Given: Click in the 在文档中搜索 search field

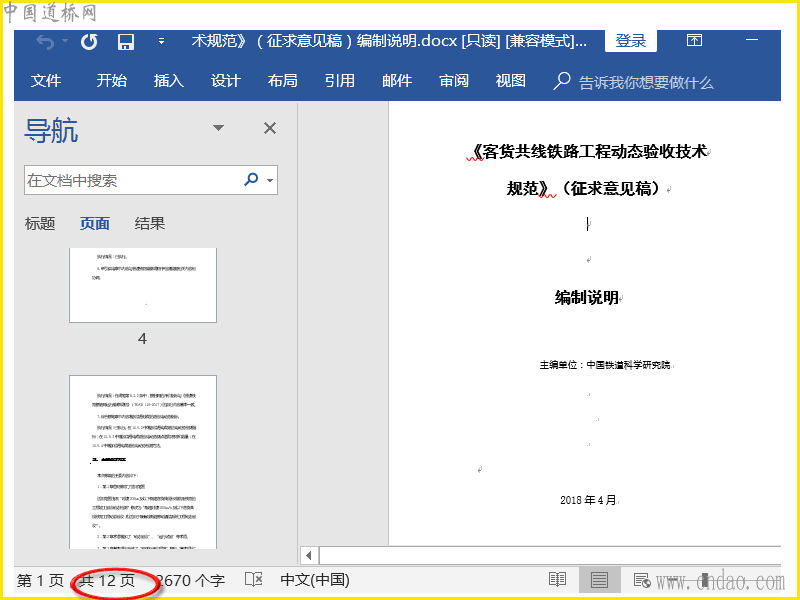Looking at the screenshot, I should (x=130, y=181).
